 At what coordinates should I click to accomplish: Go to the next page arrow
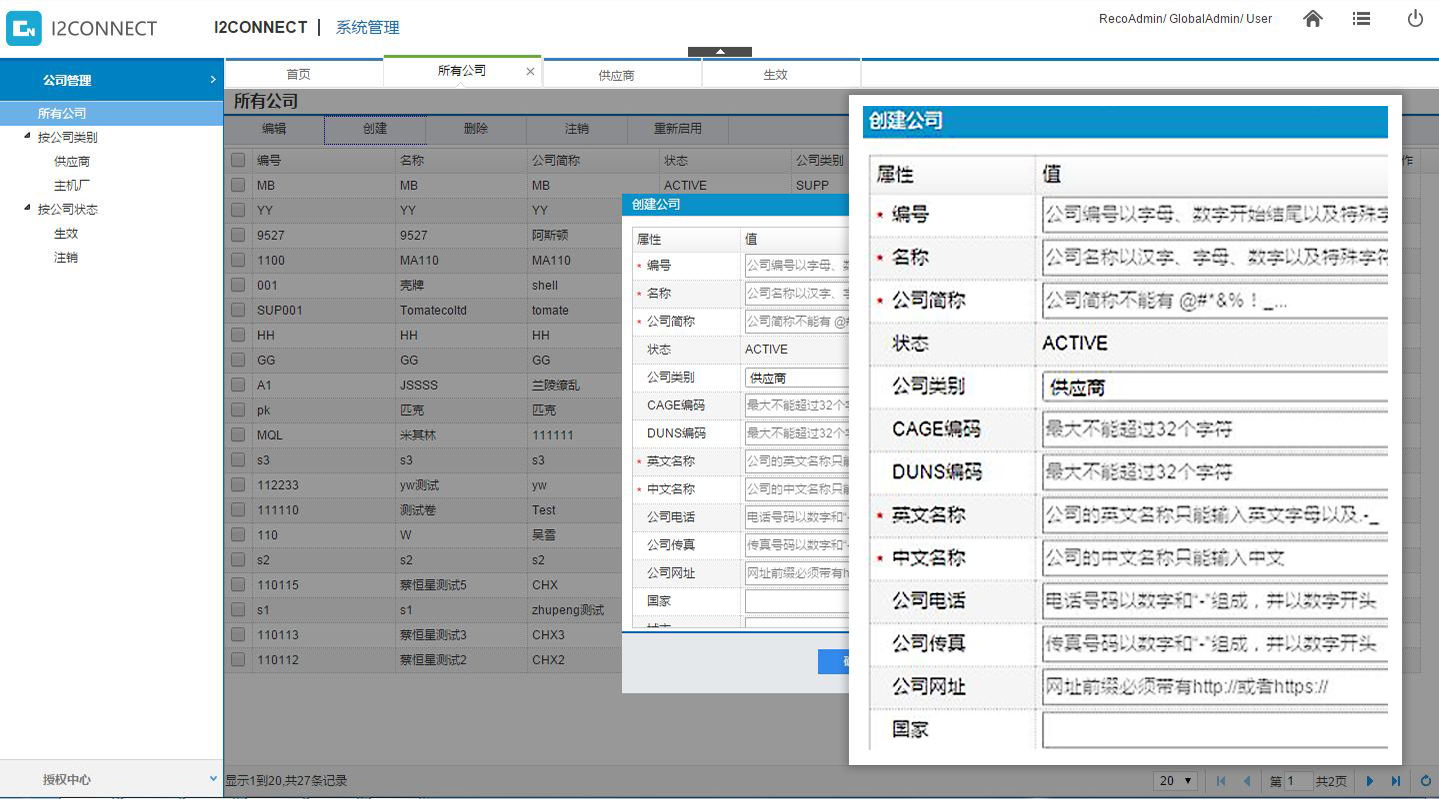pos(1370,781)
